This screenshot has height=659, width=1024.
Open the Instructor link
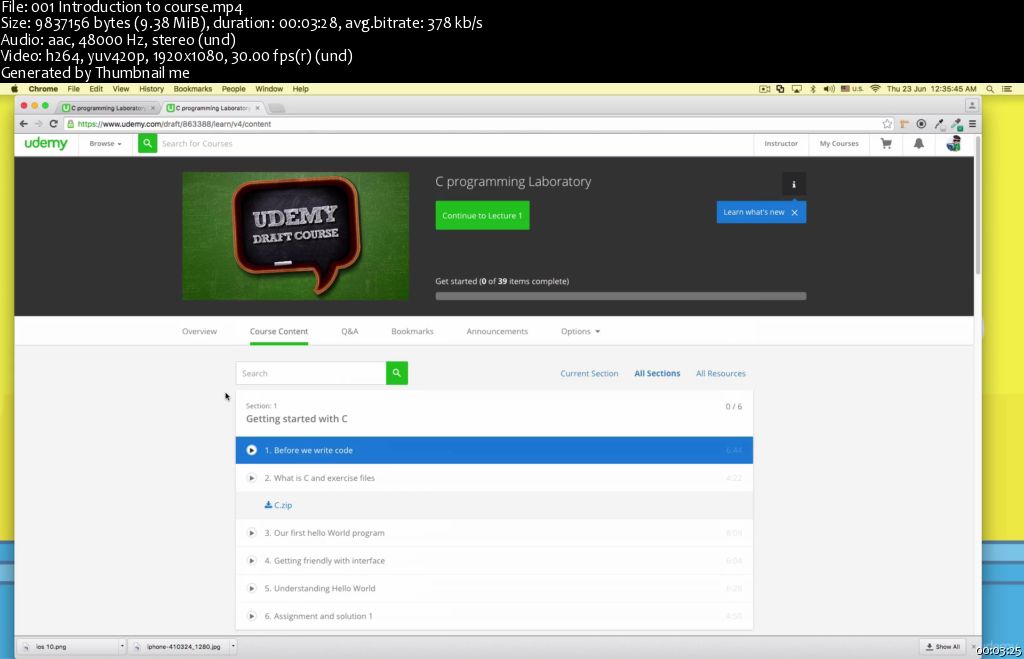coord(781,144)
